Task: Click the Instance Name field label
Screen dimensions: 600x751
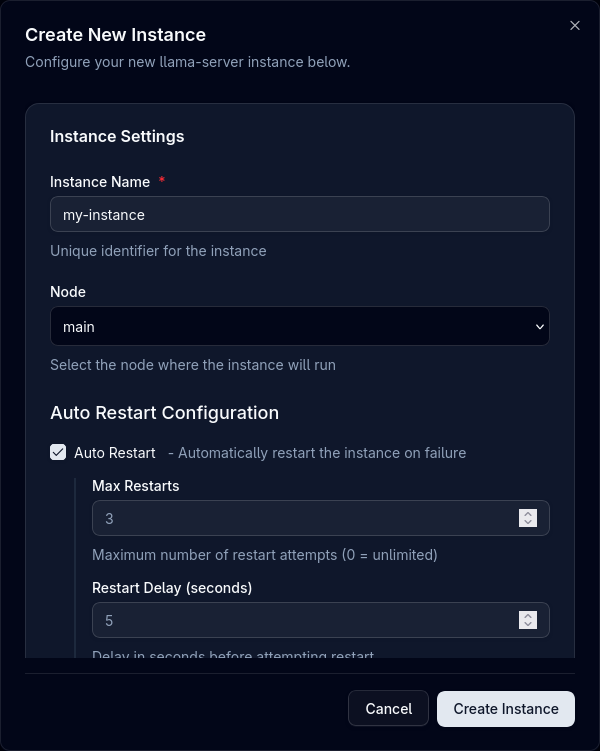Action: click(x=100, y=182)
